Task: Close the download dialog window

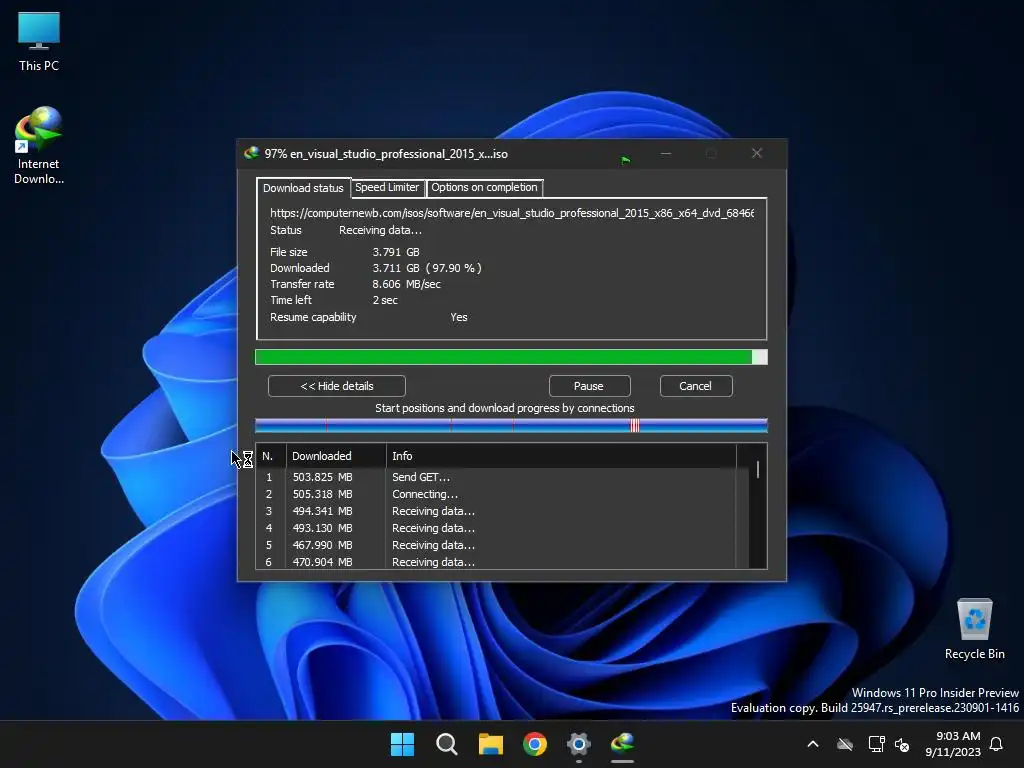Action: point(757,153)
